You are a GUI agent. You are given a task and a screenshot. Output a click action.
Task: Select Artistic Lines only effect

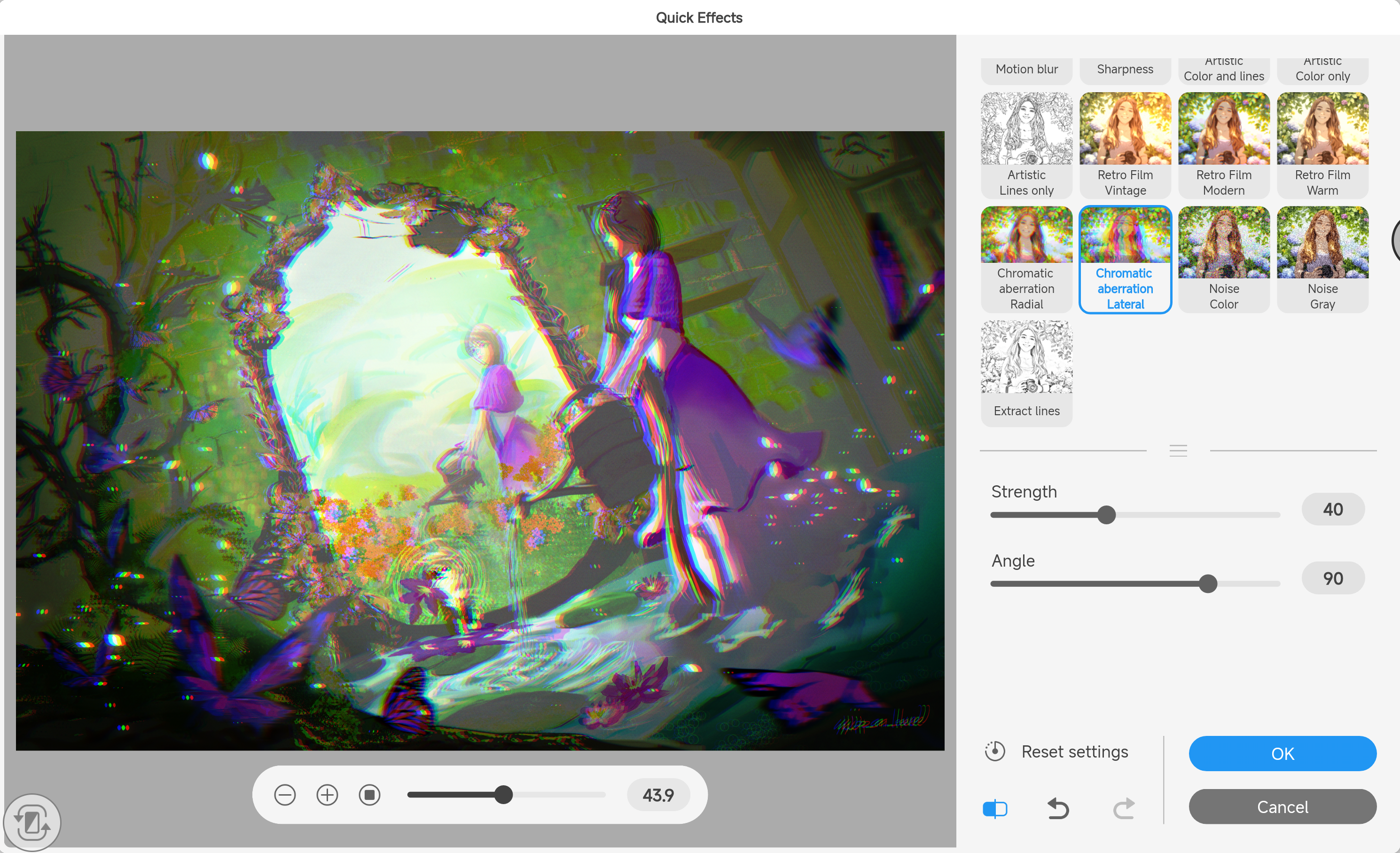click(x=1026, y=145)
